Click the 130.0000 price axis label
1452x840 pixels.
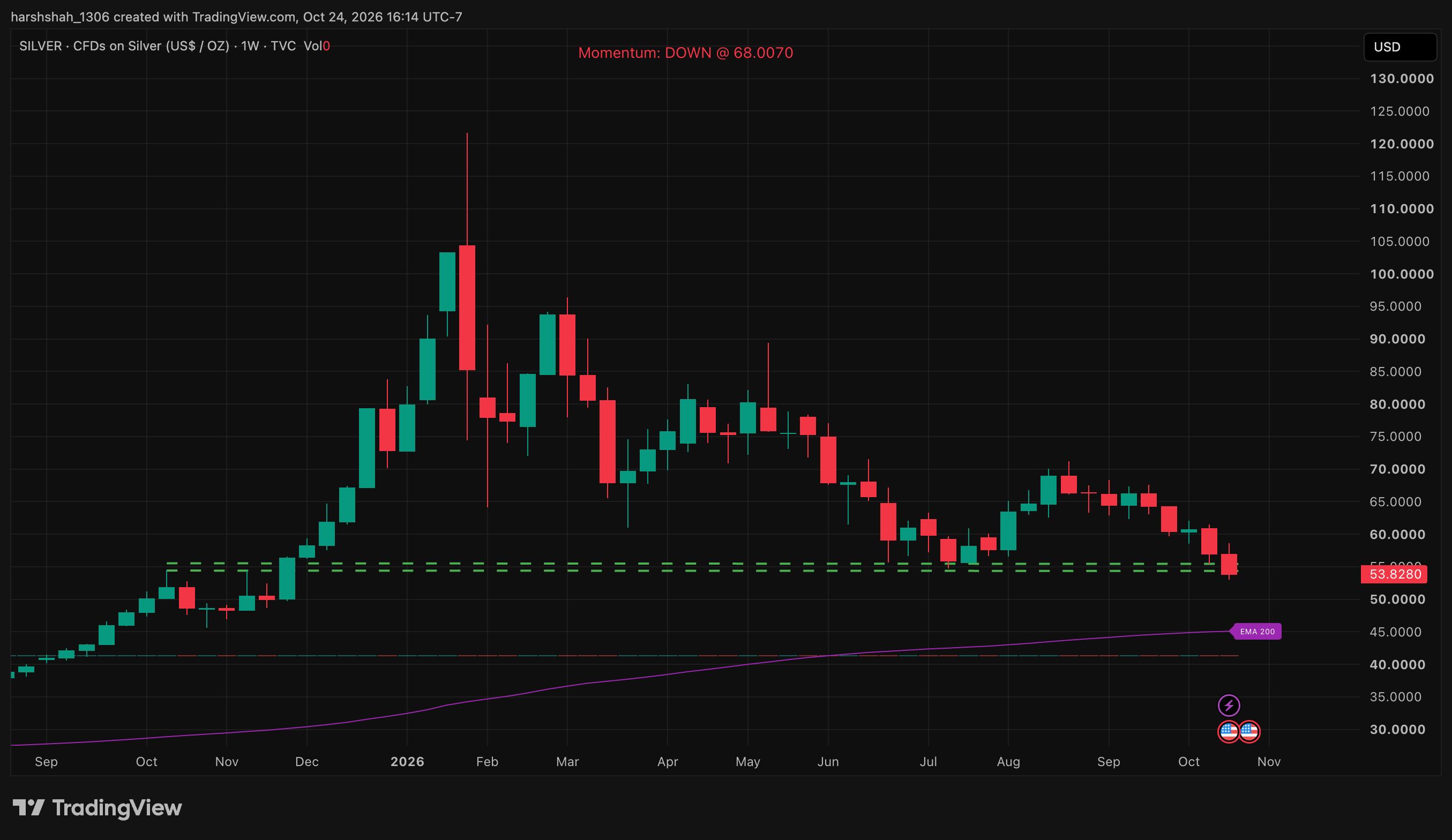[1401, 79]
